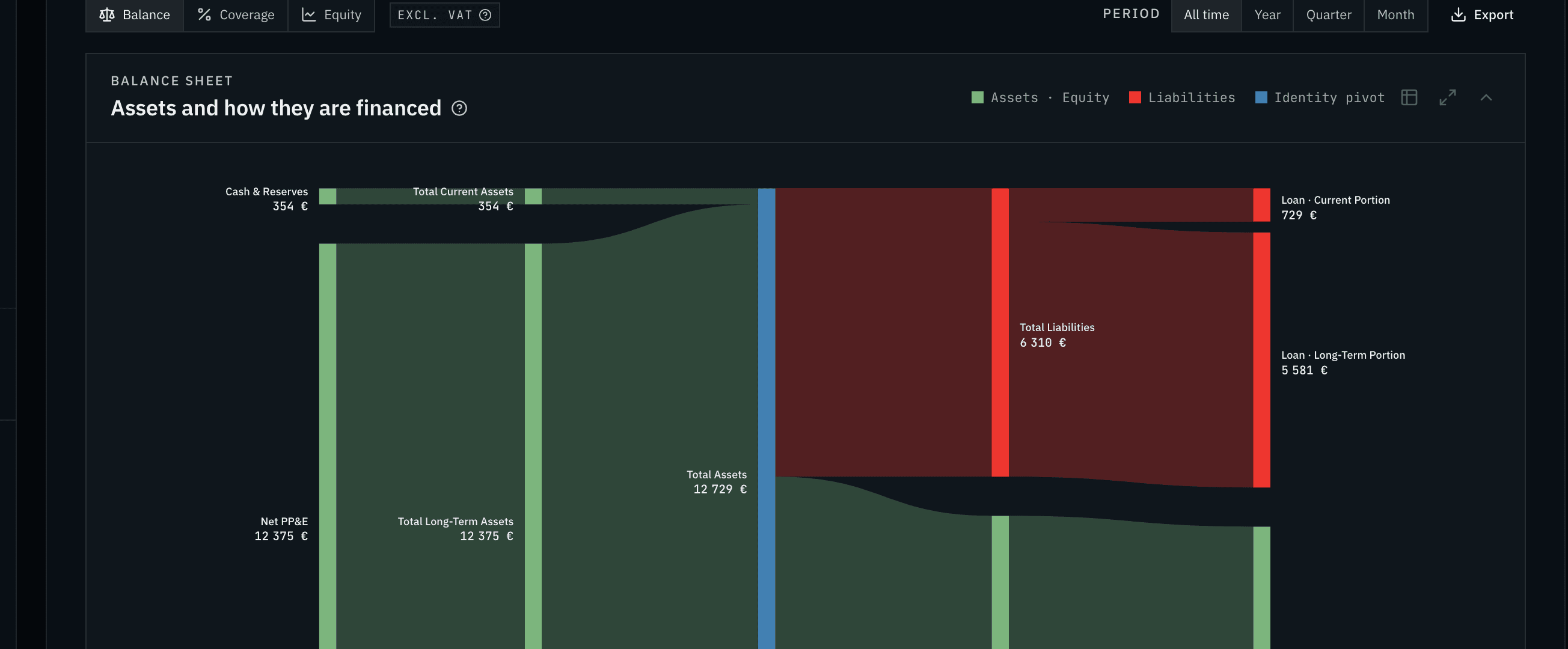Open help for Assets and how they are financed
The height and width of the screenshot is (649, 1568).
click(x=459, y=108)
